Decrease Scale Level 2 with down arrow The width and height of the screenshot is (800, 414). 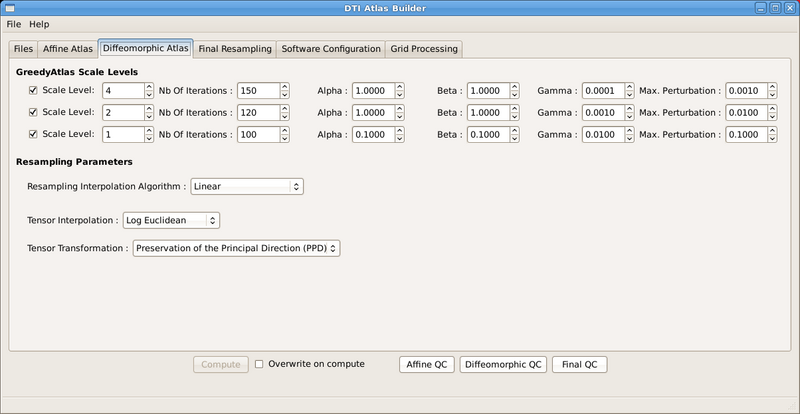149,117
